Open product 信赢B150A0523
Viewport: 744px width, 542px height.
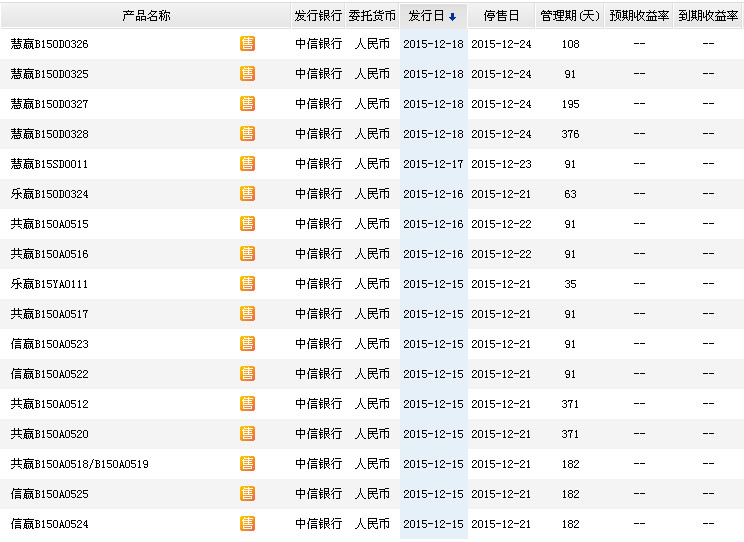[50, 344]
